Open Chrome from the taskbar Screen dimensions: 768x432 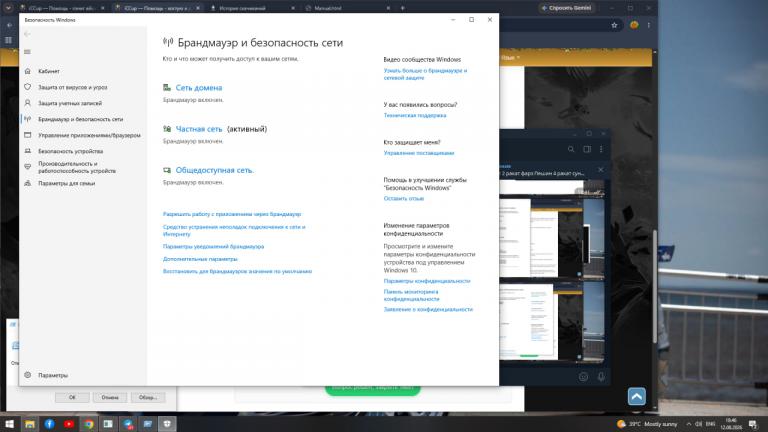pos(89,424)
